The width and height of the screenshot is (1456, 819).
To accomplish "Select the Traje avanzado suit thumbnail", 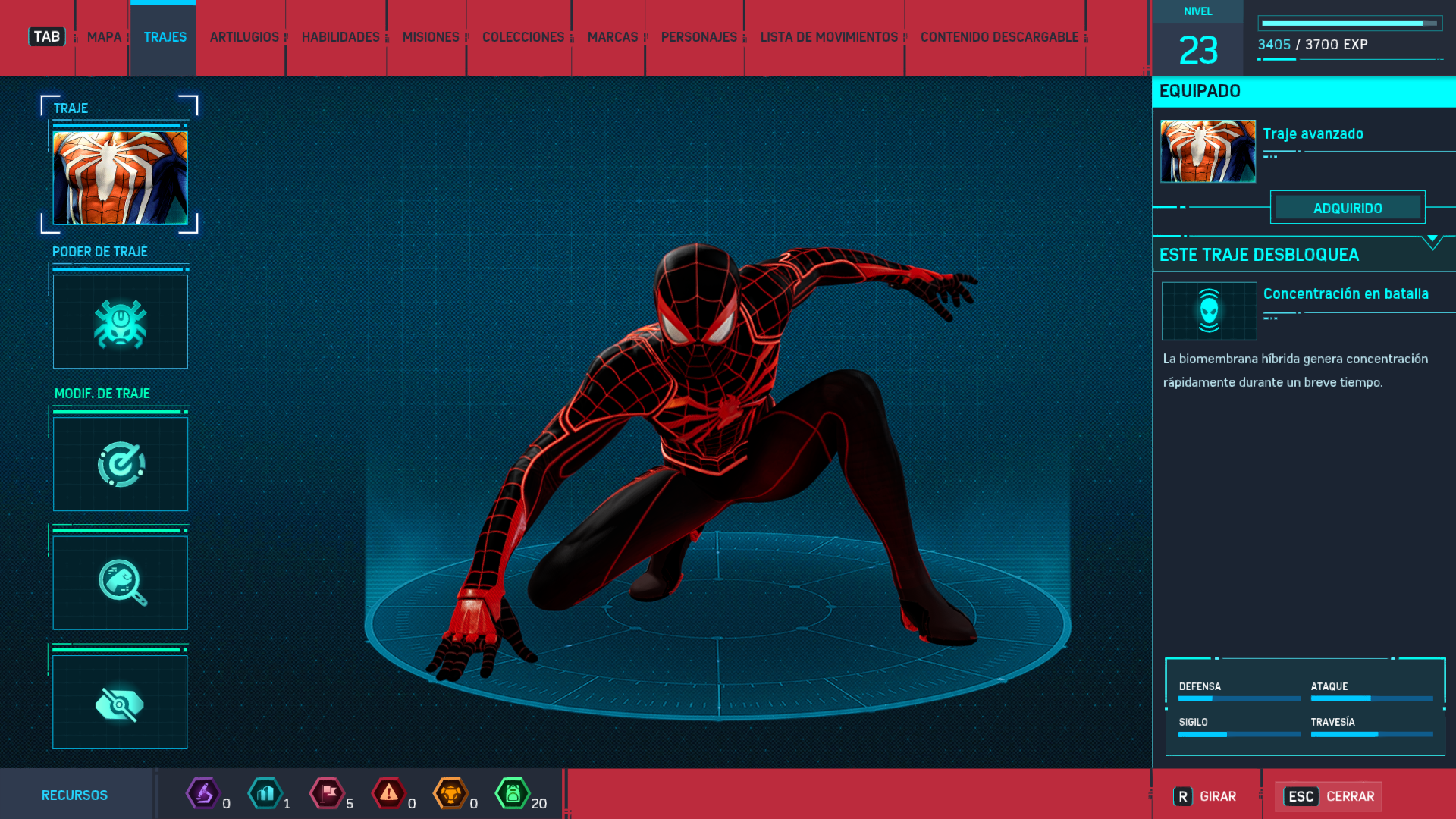I will pos(1207,151).
